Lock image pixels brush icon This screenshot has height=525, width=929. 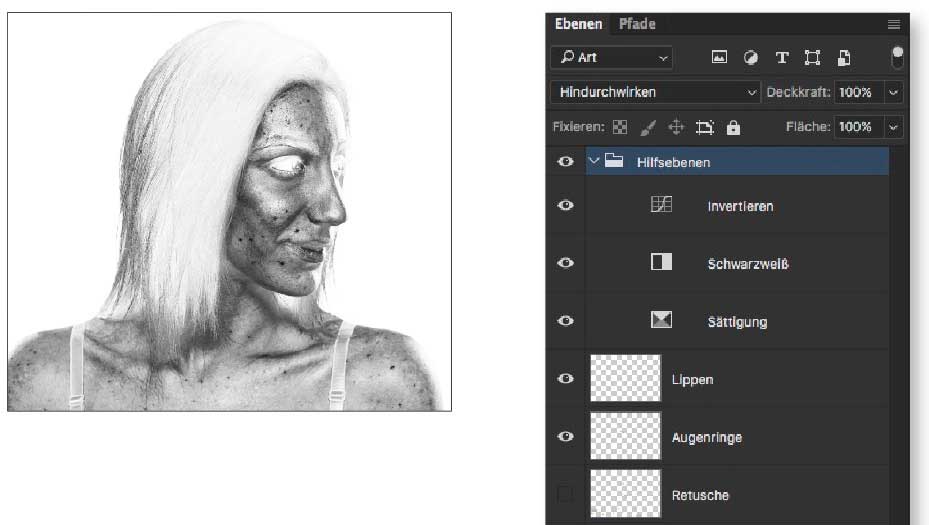(648, 127)
